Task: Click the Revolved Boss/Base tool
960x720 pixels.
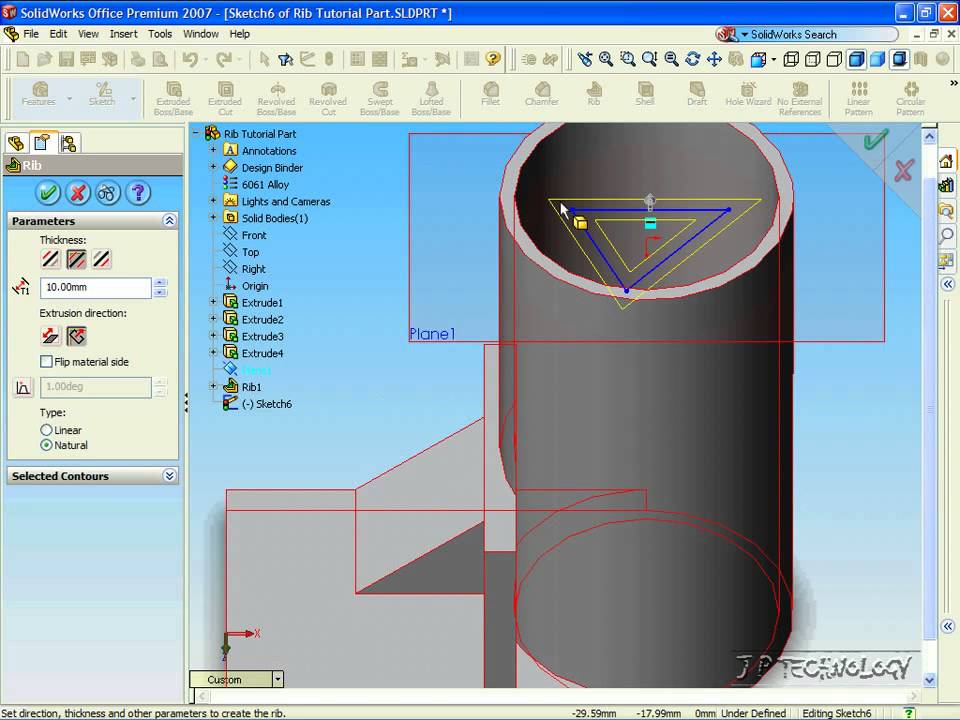Action: 276,99
